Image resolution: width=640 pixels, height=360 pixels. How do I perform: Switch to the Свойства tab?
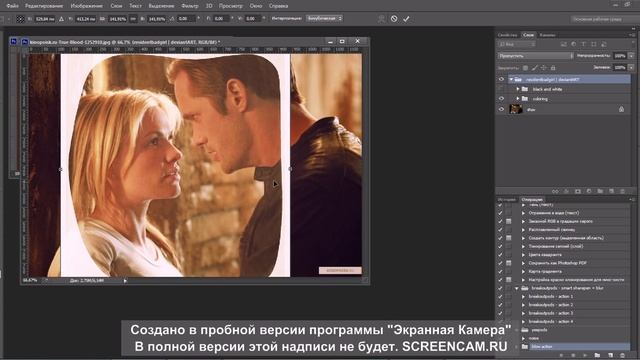coord(507,35)
